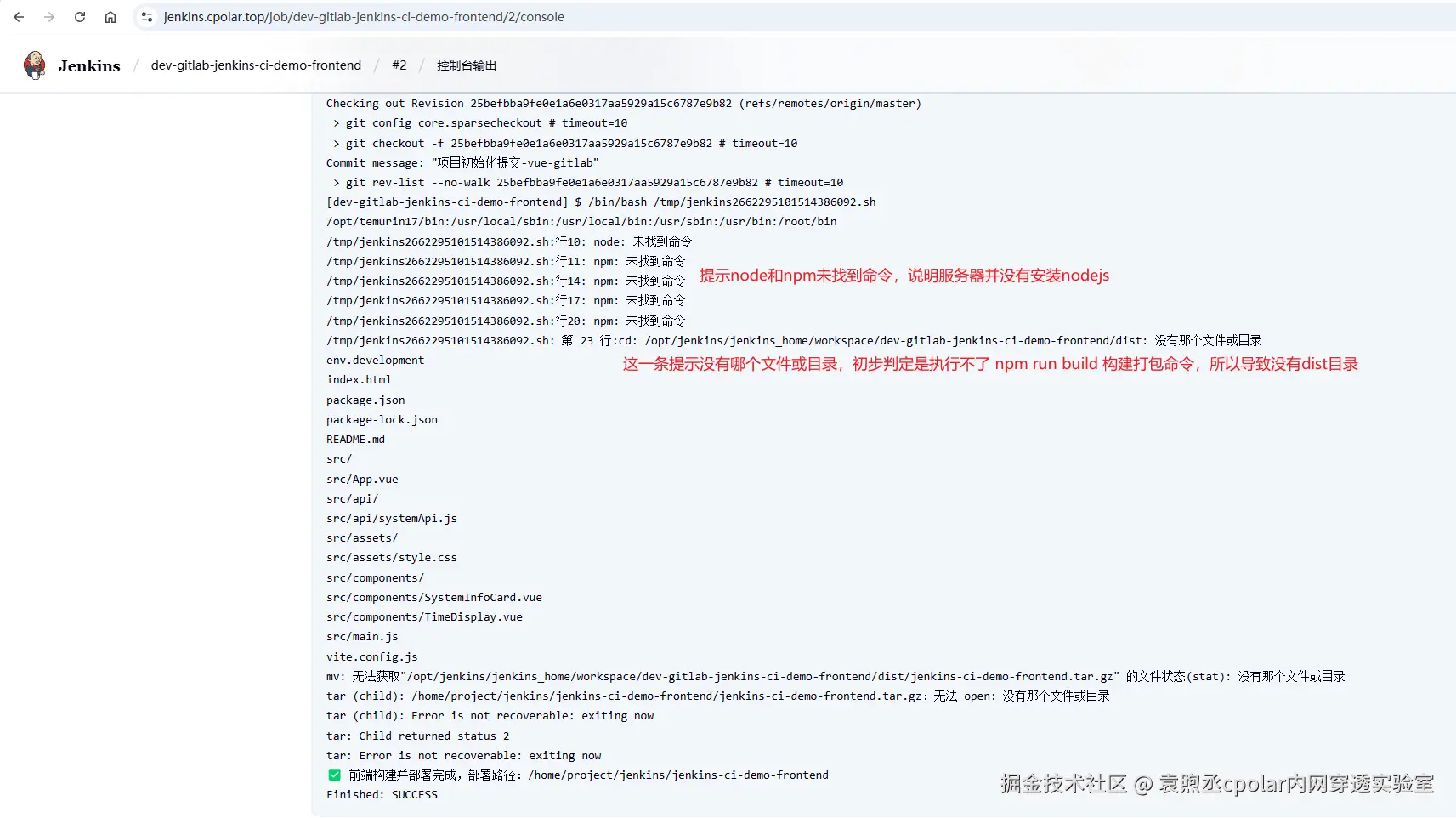The image size is (1456, 818).
Task: Click the '行14: npm: 未找到命令' line
Action: (x=506, y=281)
